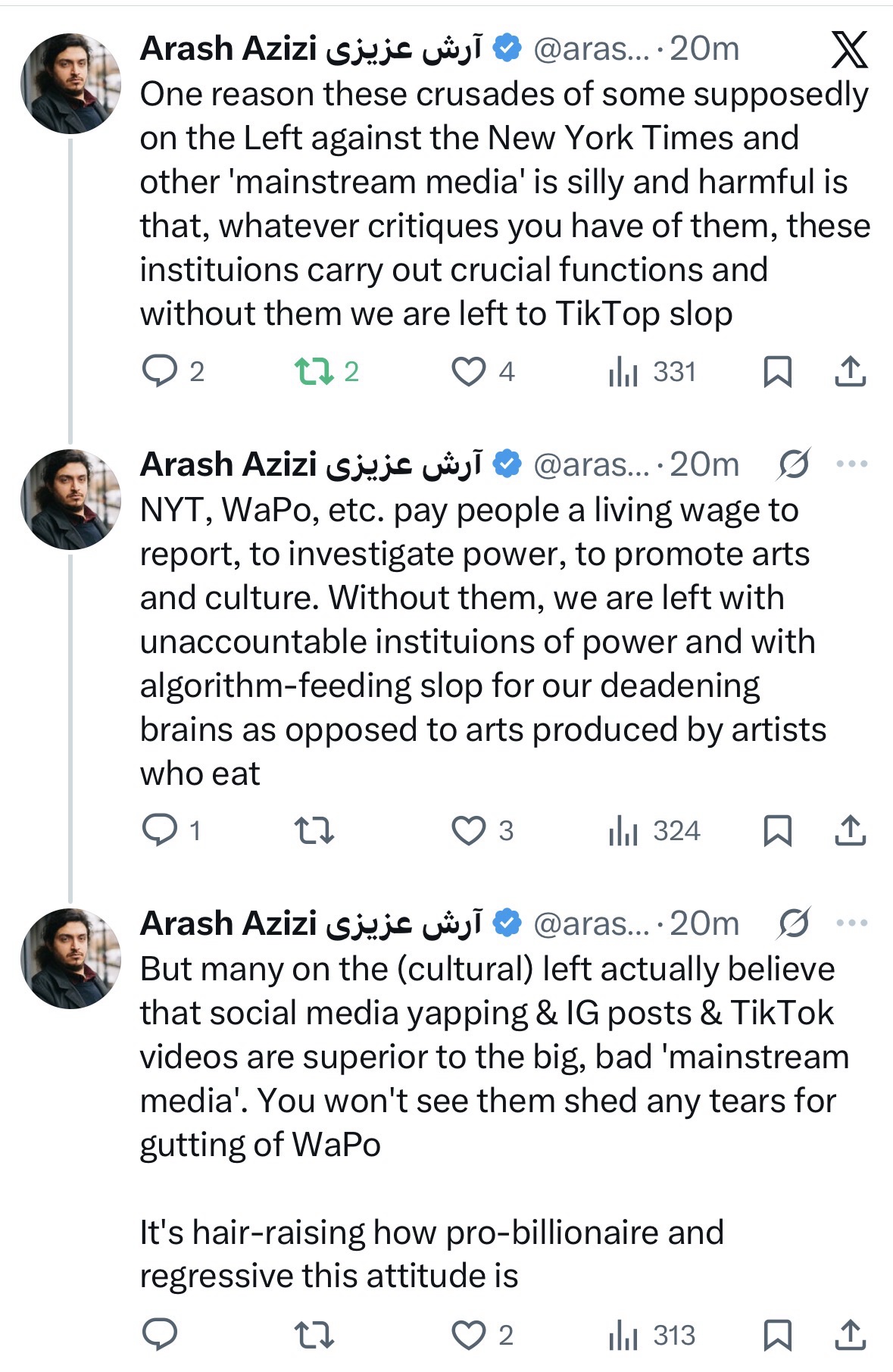Repost the tweet about living wage
This screenshot has width=893, height=1372.
pyautogui.click(x=314, y=830)
